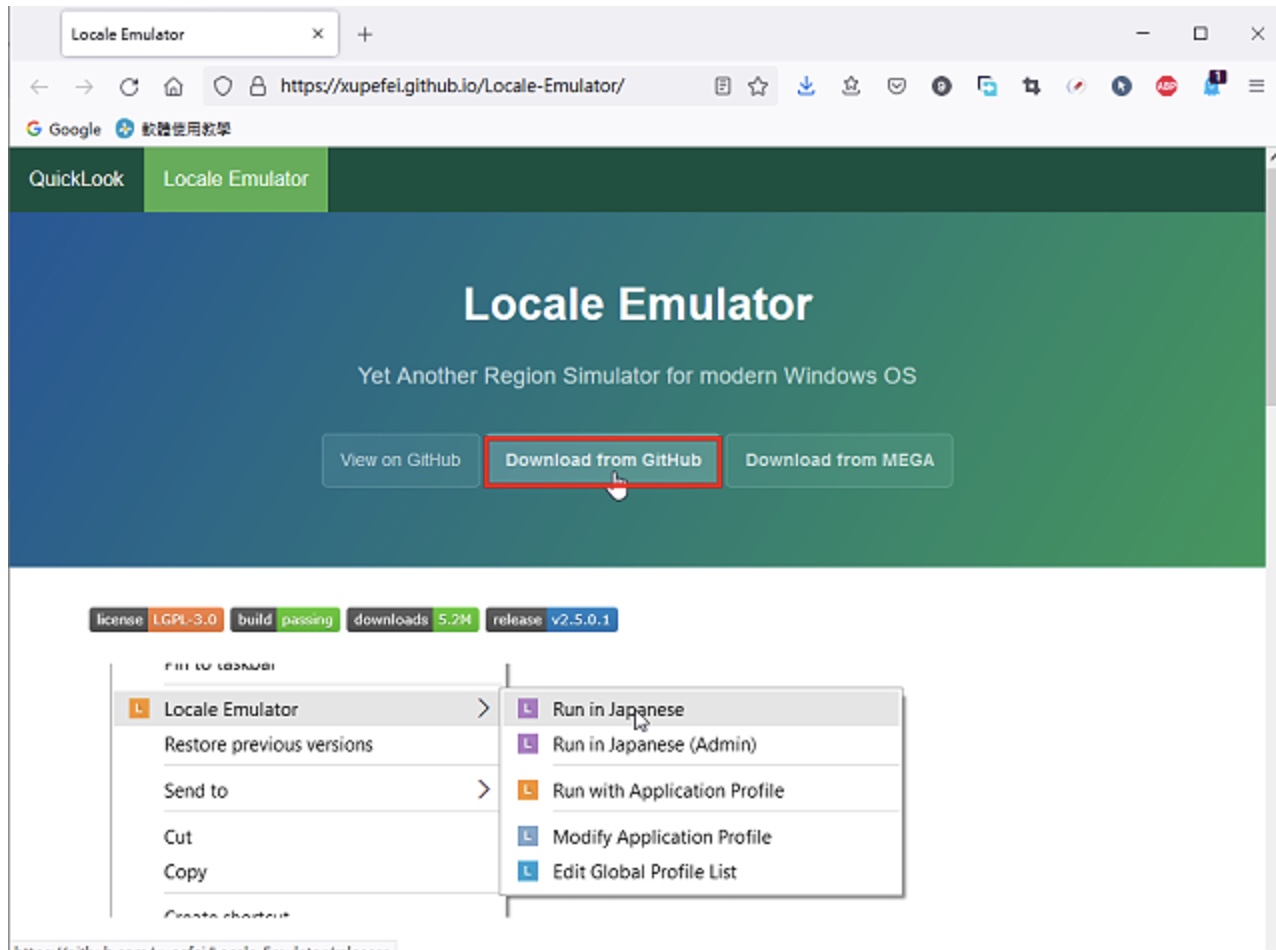1276x950 pixels.
Task: Go forward to the next page
Action: click(84, 87)
